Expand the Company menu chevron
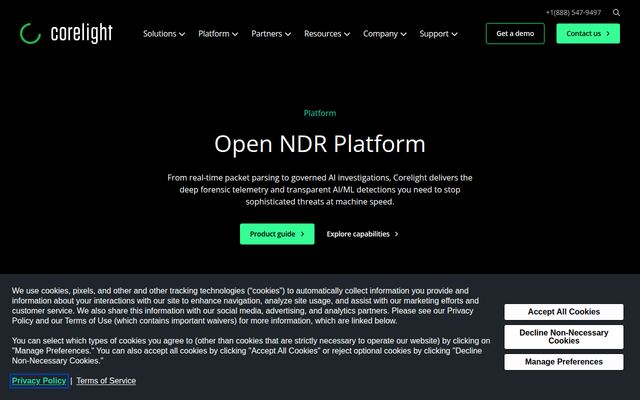This screenshot has height=400, width=640. tap(403, 34)
